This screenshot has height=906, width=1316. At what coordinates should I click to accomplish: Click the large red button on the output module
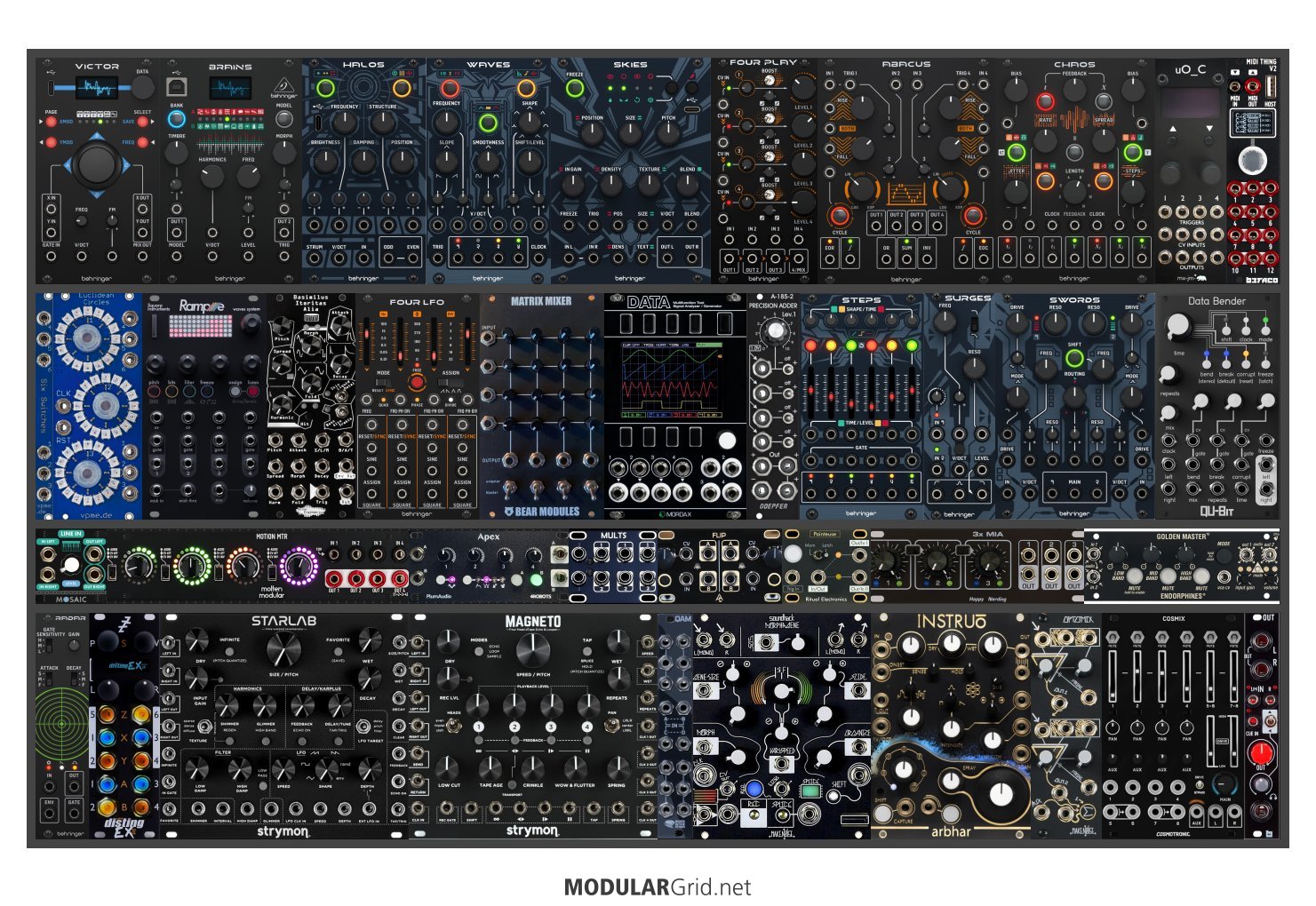pyautogui.click(x=1261, y=752)
